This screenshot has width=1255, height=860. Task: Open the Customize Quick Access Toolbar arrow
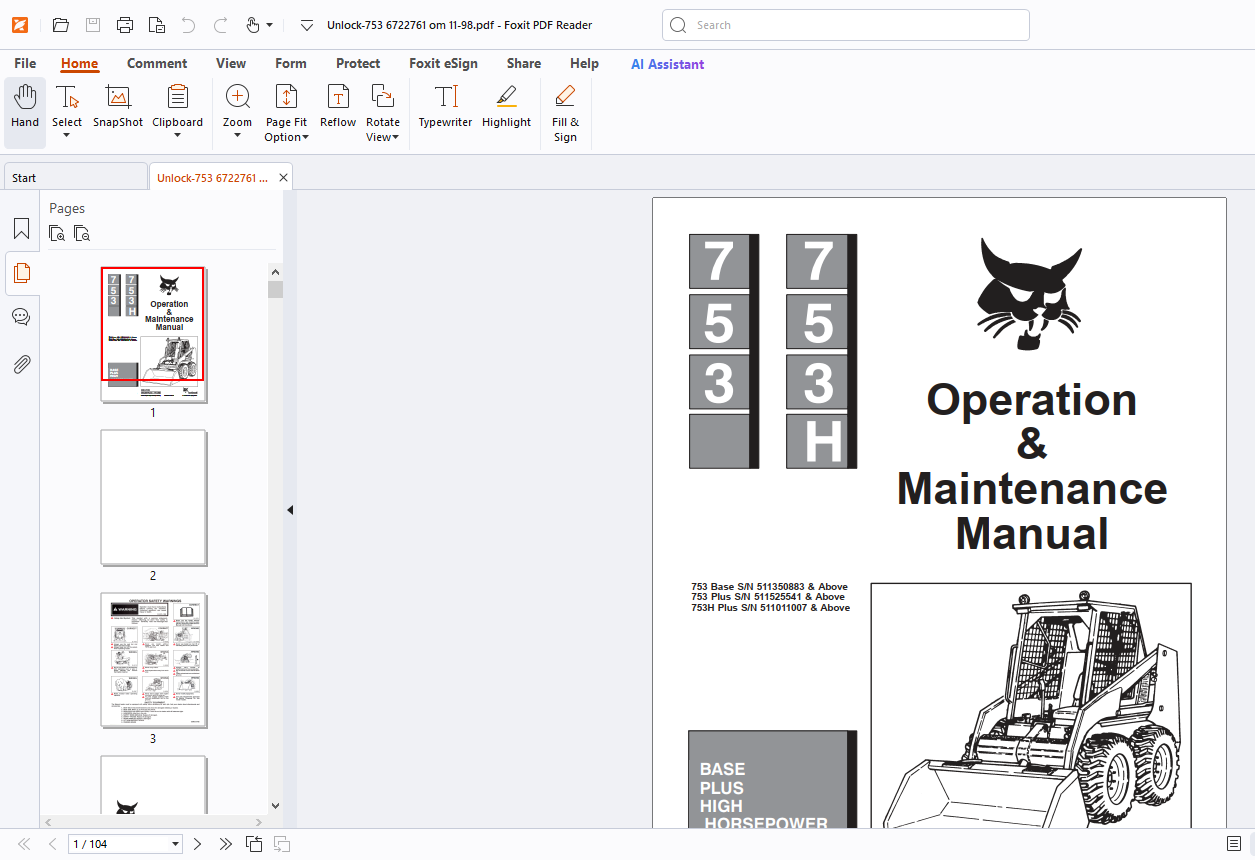(x=307, y=25)
